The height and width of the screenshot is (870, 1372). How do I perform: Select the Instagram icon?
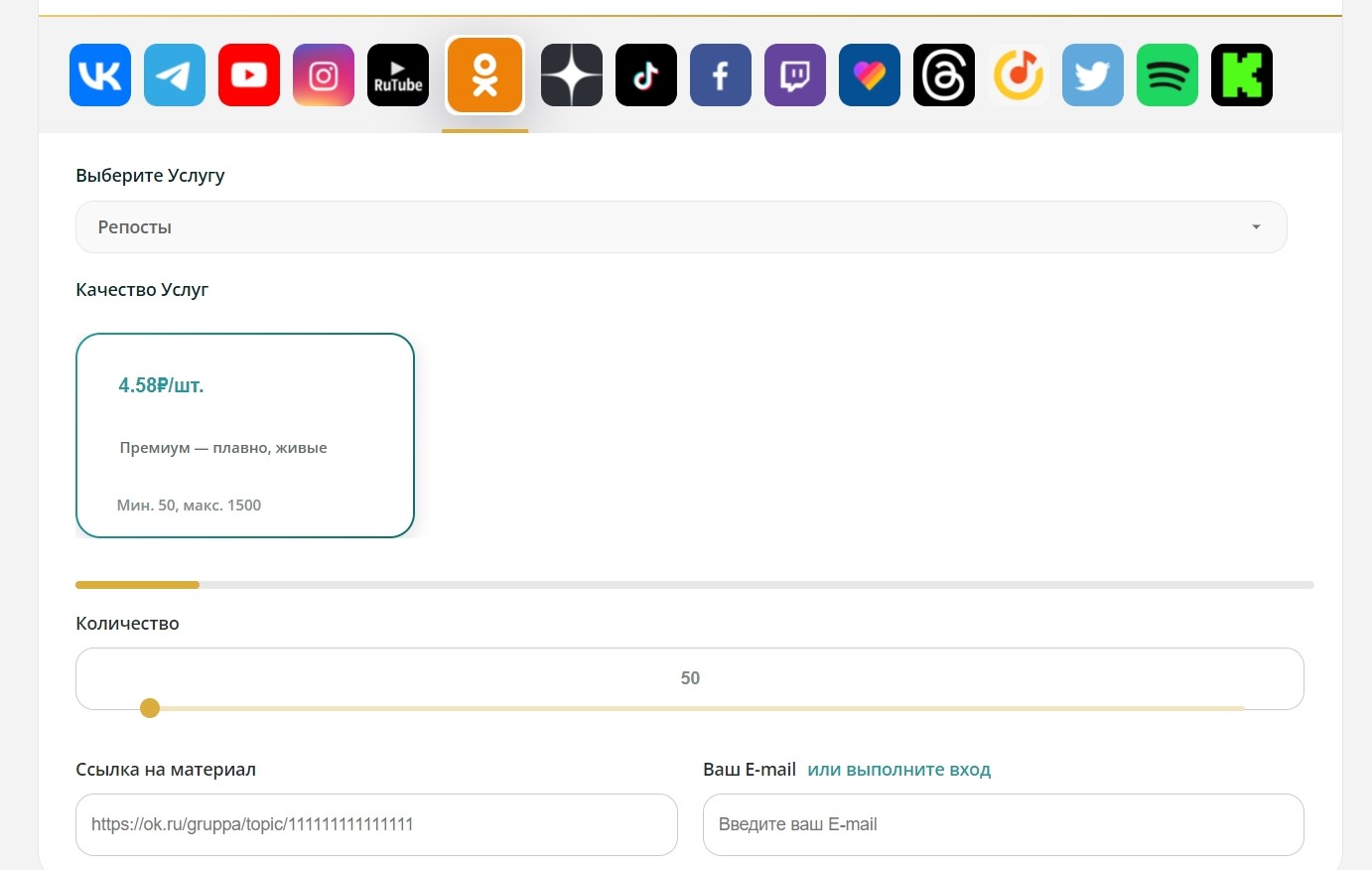point(324,74)
